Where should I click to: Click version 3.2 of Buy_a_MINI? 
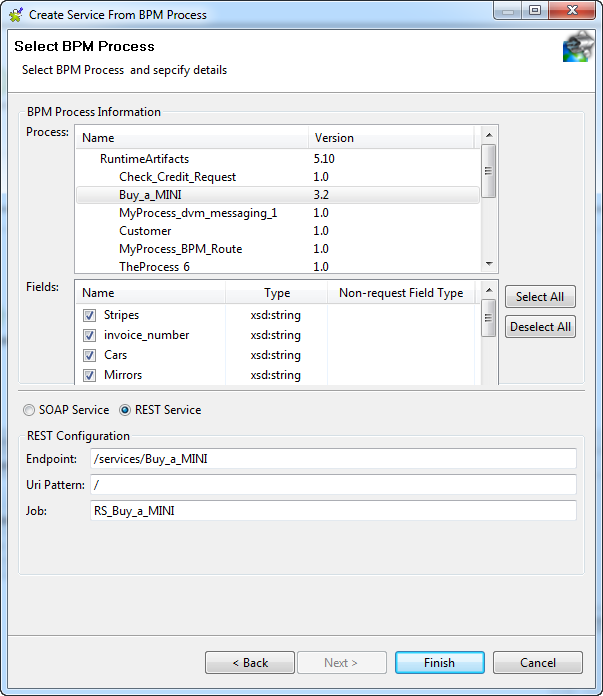321,195
